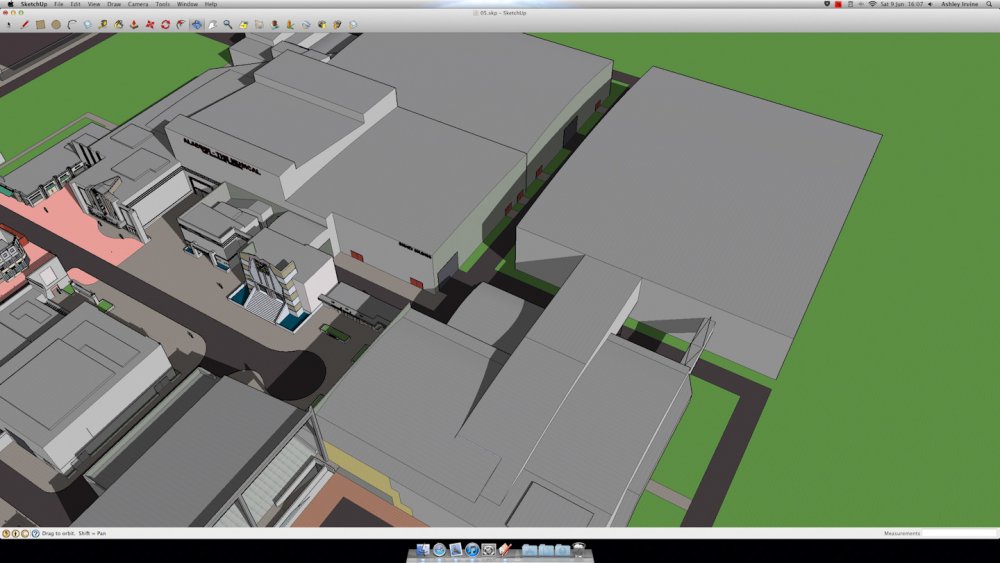Screen dimensions: 1000x563
Task: Expand the Window menu
Action: pos(187,4)
